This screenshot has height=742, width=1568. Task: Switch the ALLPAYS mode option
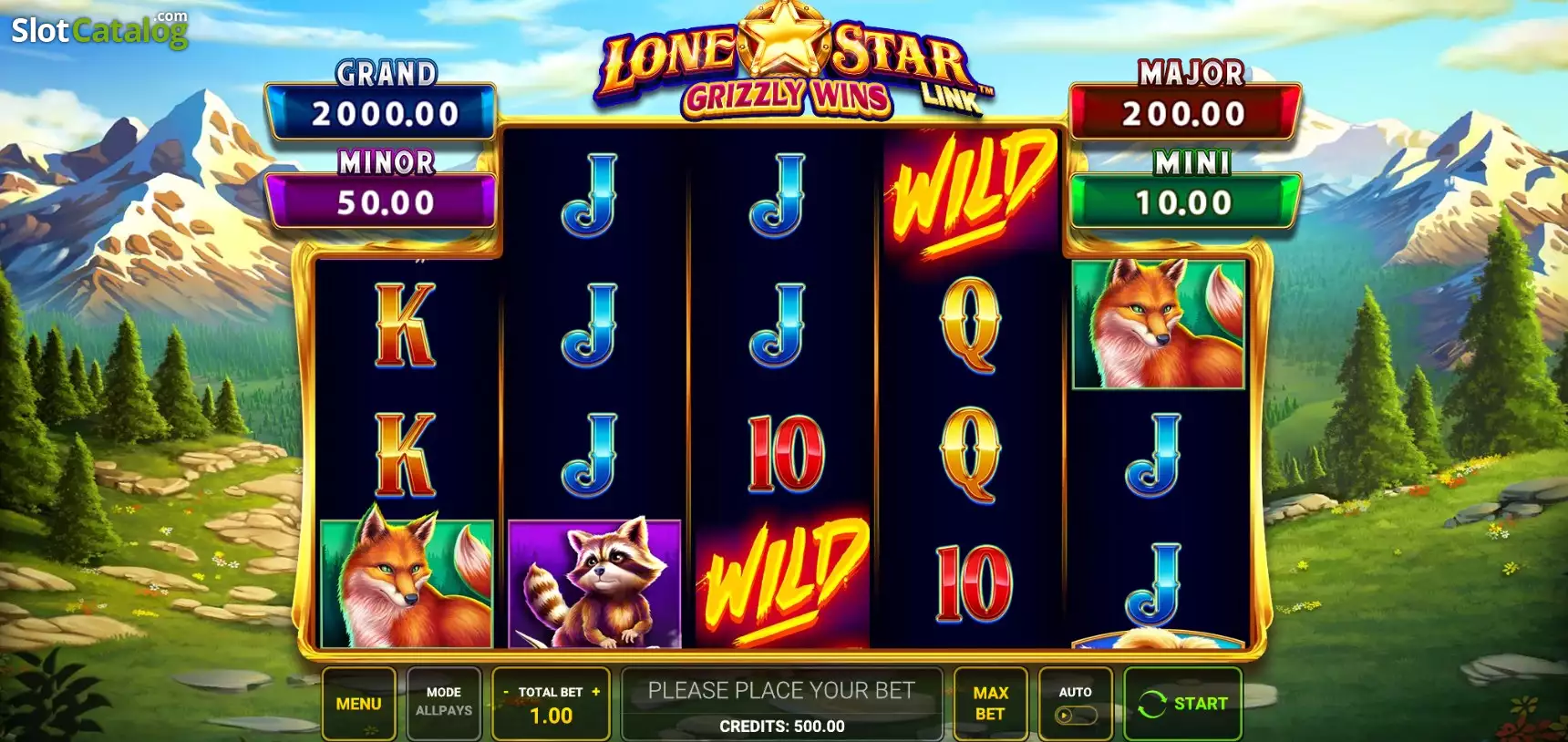pyautogui.click(x=444, y=703)
